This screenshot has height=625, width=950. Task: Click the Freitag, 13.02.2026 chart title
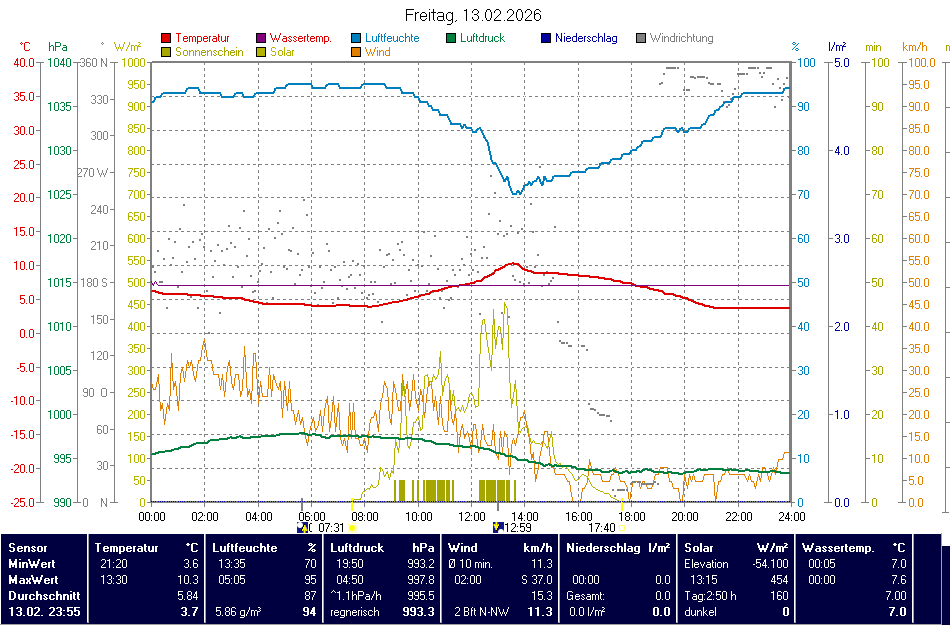[x=475, y=15]
